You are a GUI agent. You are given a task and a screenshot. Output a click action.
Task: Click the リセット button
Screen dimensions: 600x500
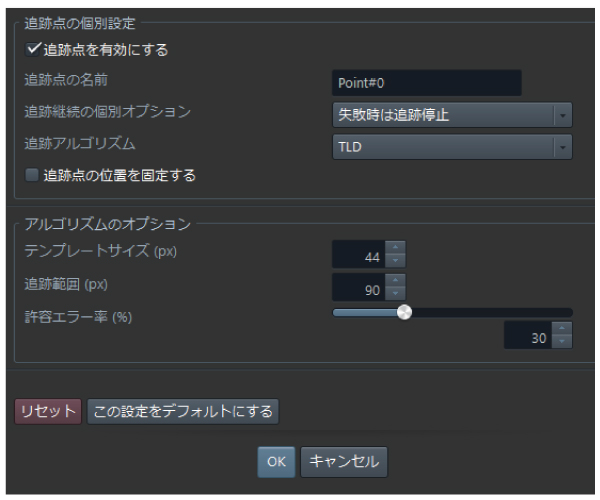[x=48, y=411]
